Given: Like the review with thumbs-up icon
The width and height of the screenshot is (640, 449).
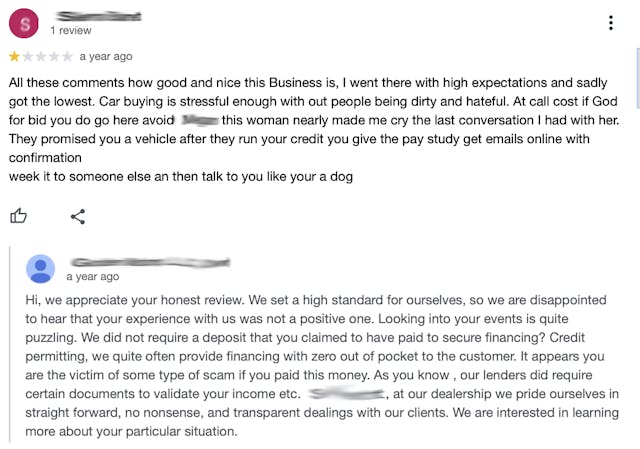Looking at the screenshot, I should coord(18,216).
